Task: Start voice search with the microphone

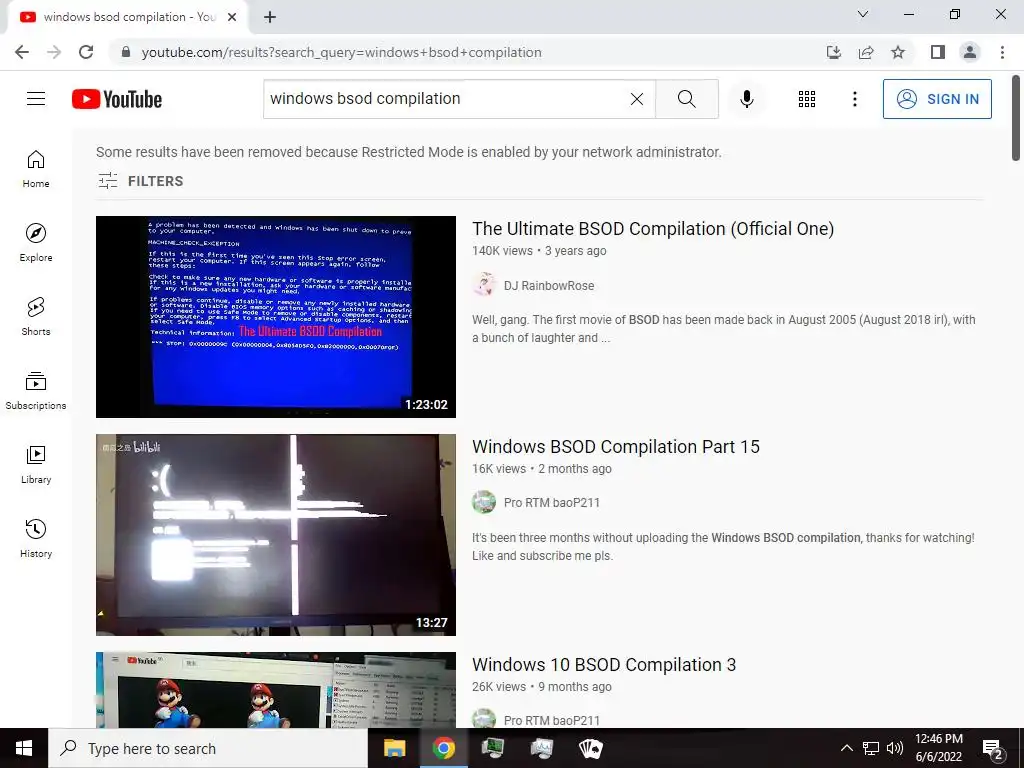Action: [x=746, y=99]
